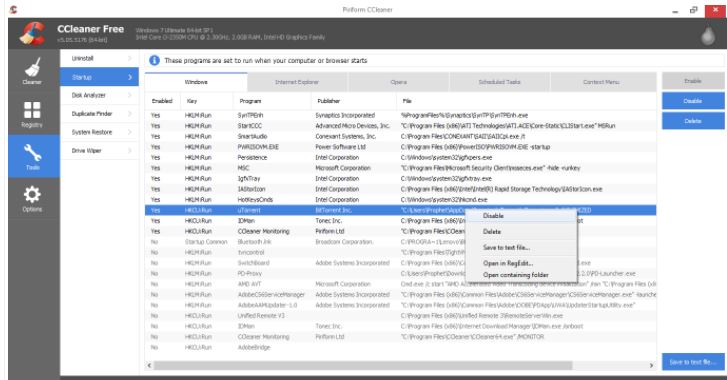Expand the Duplicate Finder chevron
The width and height of the screenshot is (727, 380).
(x=130, y=114)
